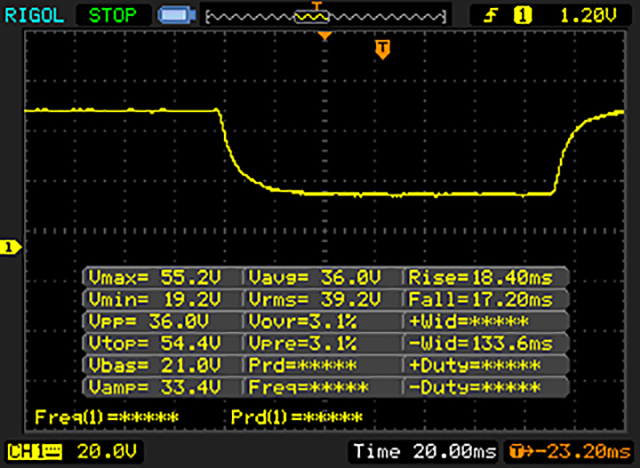
Task: Click the blue memory depth icon
Action: (177, 16)
